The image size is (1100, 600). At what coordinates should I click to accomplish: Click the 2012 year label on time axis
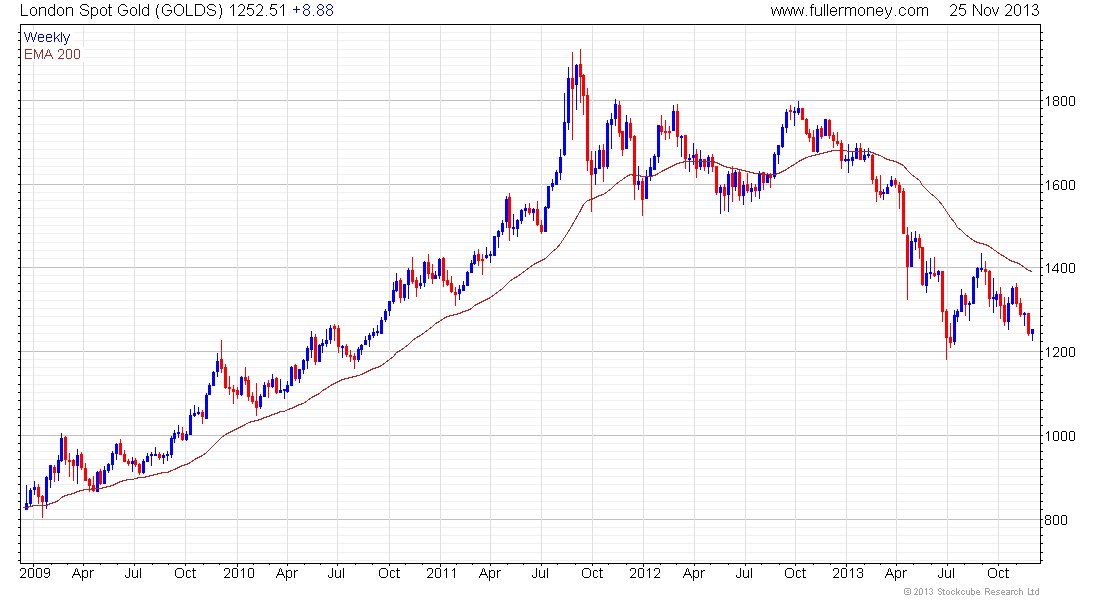point(645,573)
